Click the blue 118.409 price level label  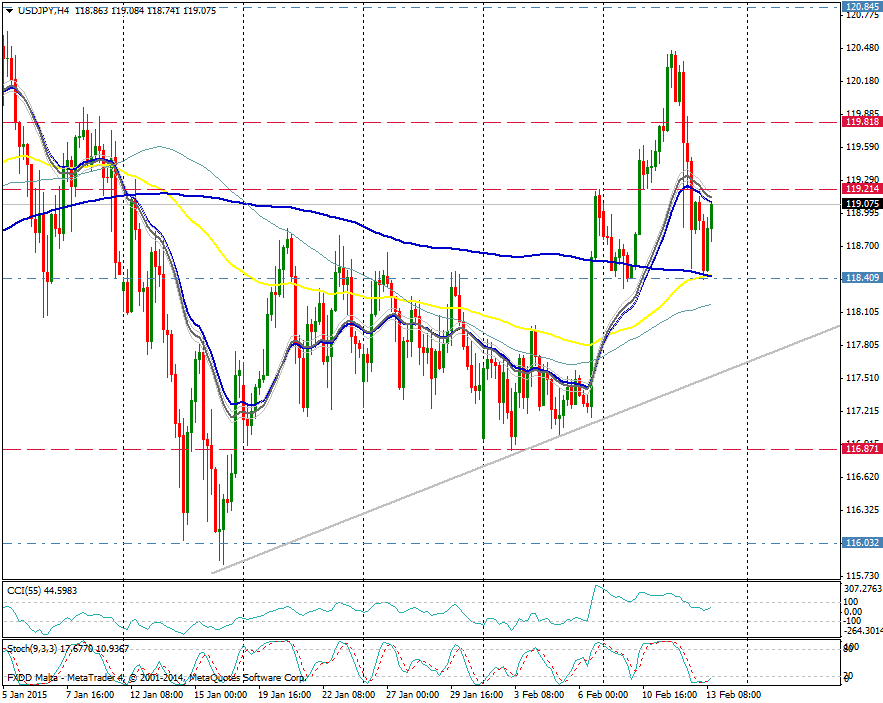point(861,278)
